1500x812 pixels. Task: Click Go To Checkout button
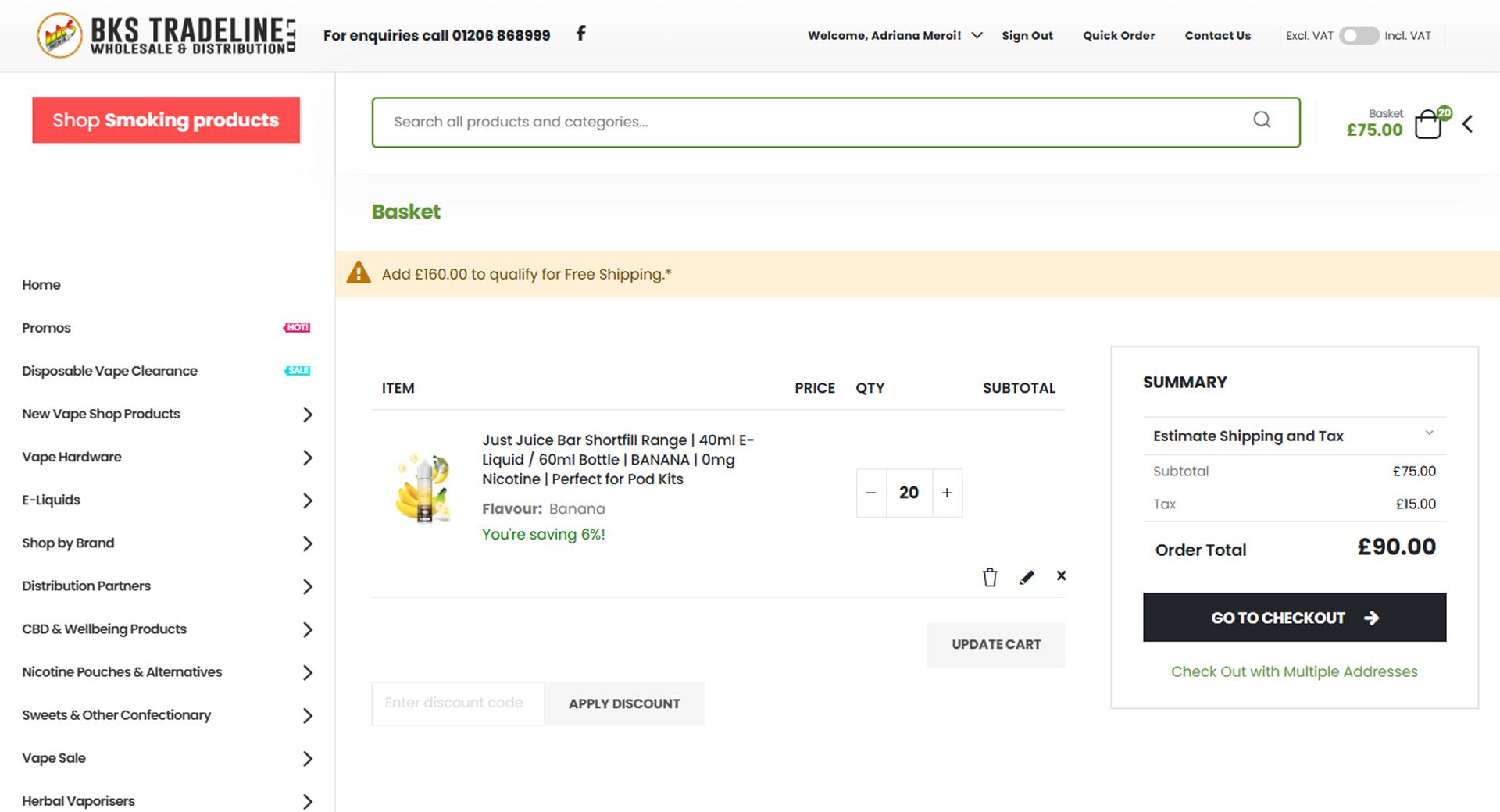coord(1295,618)
